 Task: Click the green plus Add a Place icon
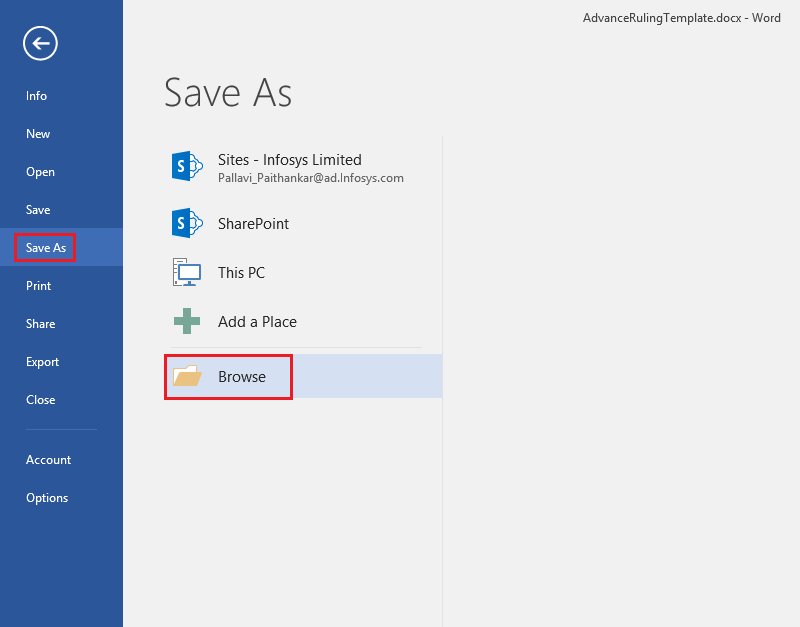(187, 321)
